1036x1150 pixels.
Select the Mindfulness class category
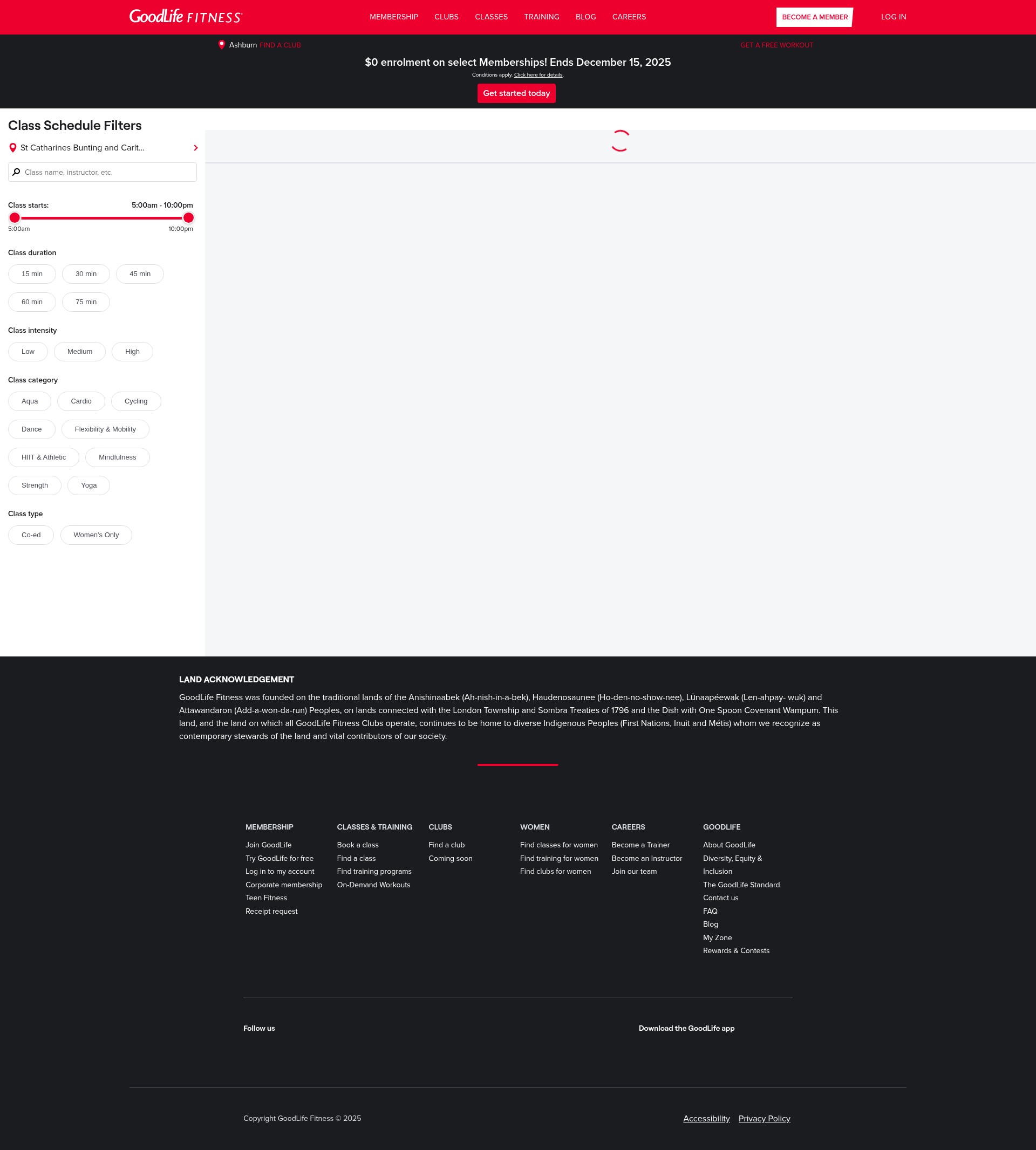(x=117, y=457)
